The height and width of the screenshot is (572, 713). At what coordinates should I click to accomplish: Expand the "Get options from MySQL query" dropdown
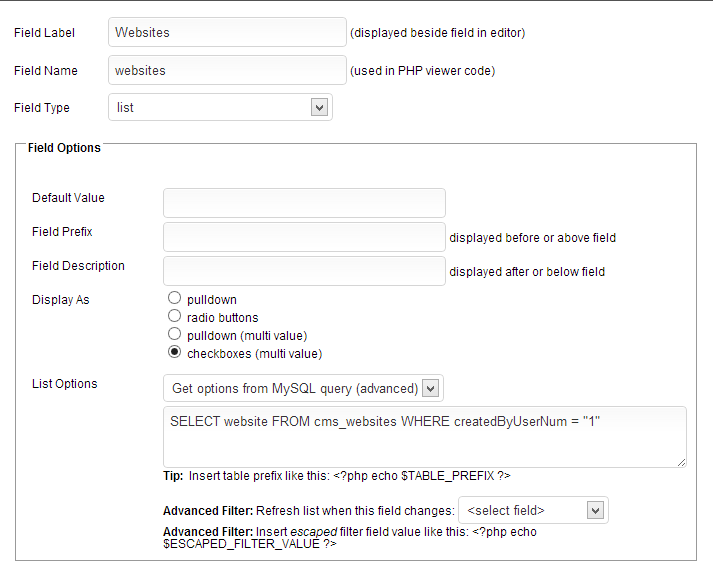point(303,388)
